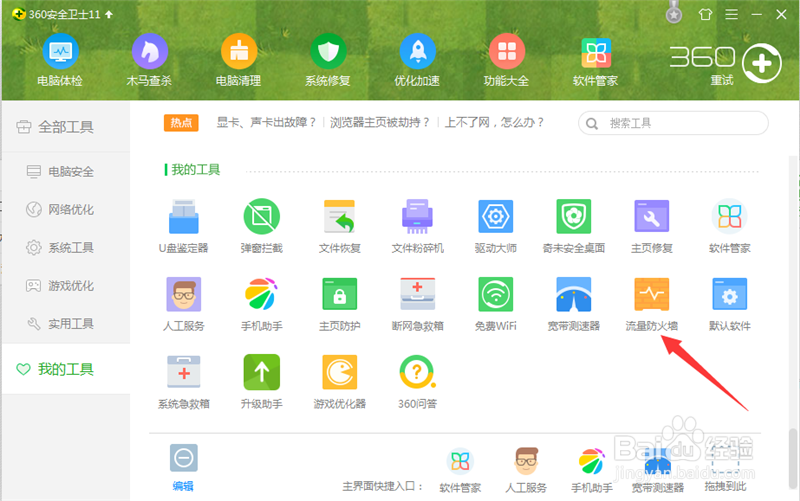
Task: Open 宽带测速器 shortcut in bottom bar
Action: 658,471
